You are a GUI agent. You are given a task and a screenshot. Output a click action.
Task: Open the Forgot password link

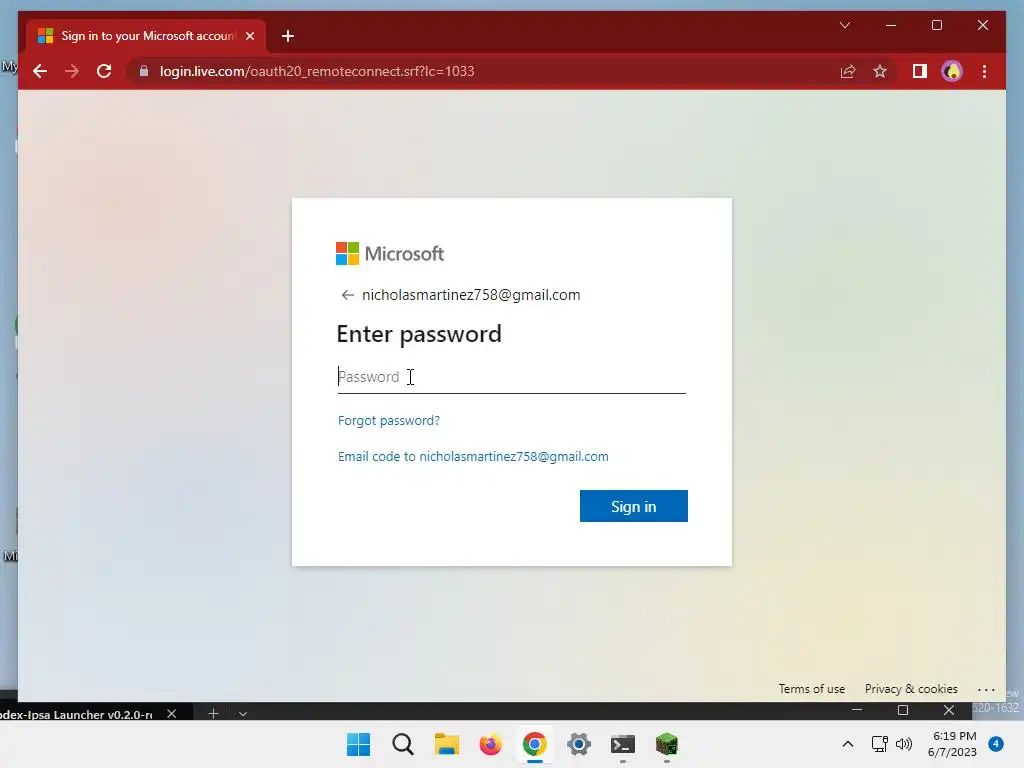(x=389, y=421)
